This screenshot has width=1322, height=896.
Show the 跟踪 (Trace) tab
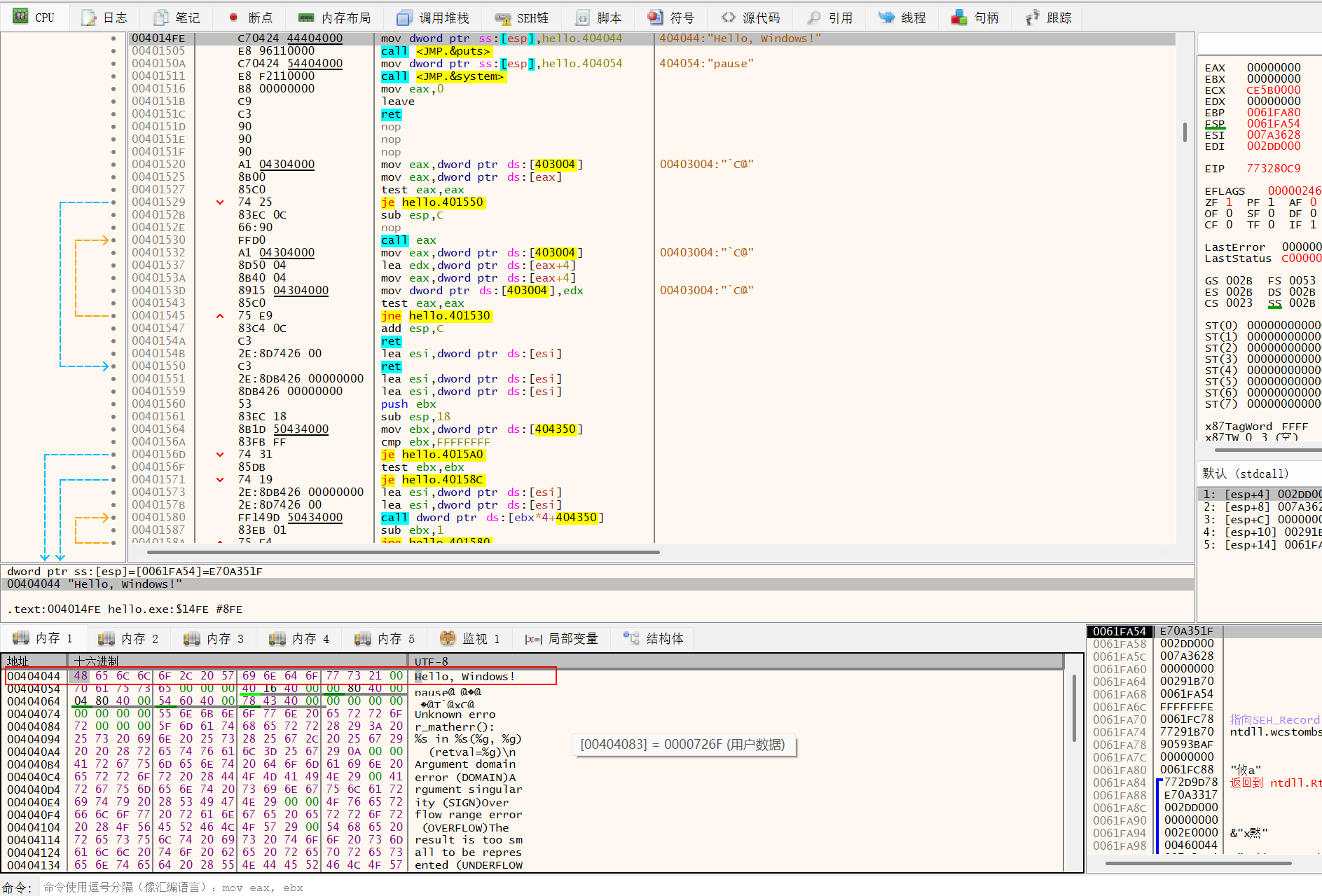point(1047,18)
